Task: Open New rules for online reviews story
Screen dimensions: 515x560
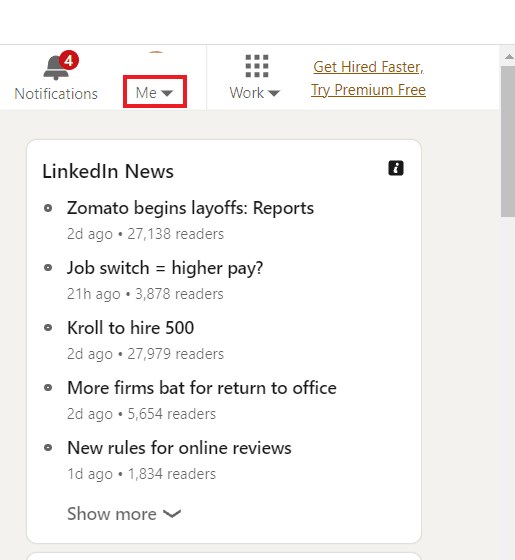Action: 179,448
